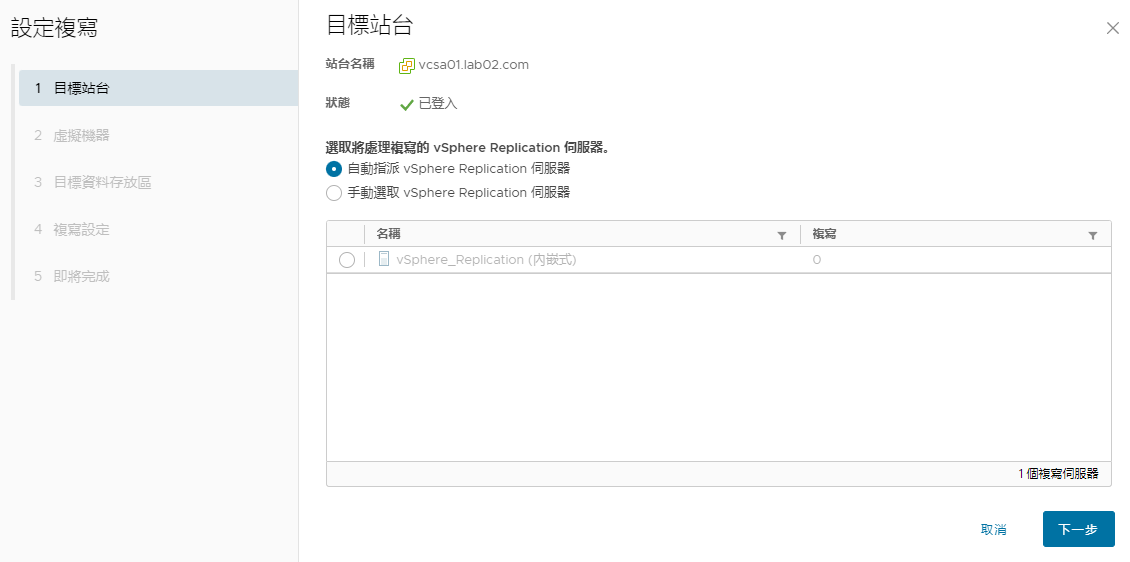Close the wizard with the X icon

click(x=1113, y=28)
